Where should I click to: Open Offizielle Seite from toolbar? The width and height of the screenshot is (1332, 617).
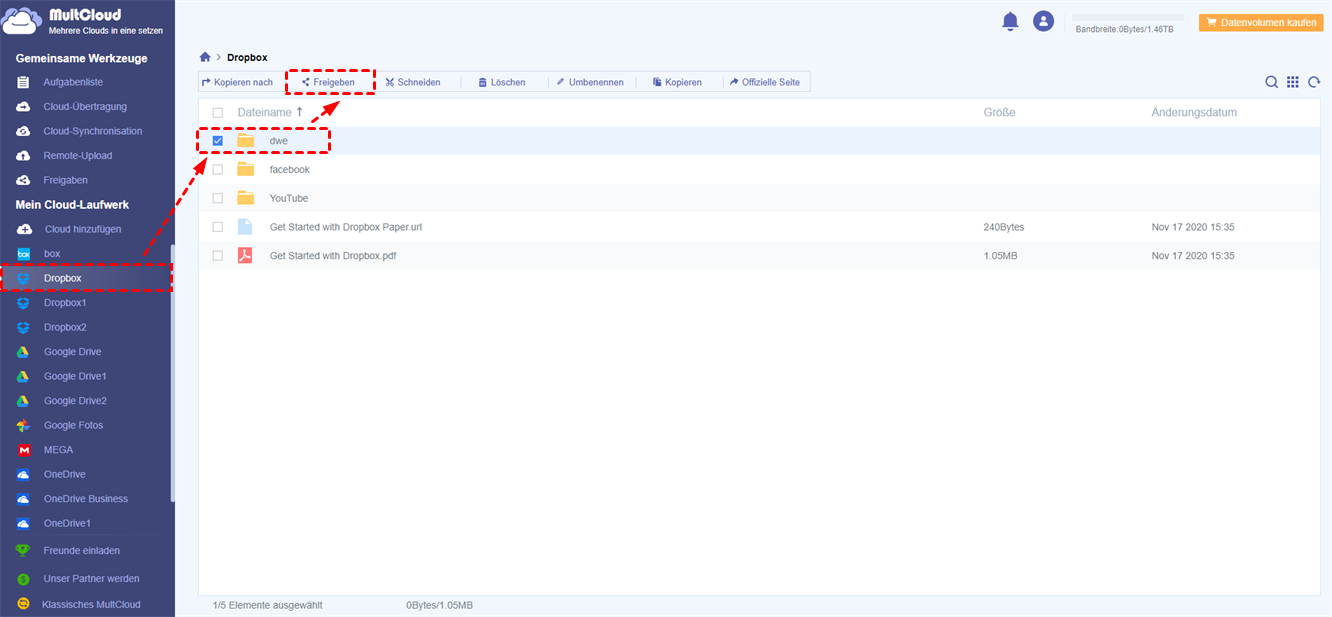point(764,82)
